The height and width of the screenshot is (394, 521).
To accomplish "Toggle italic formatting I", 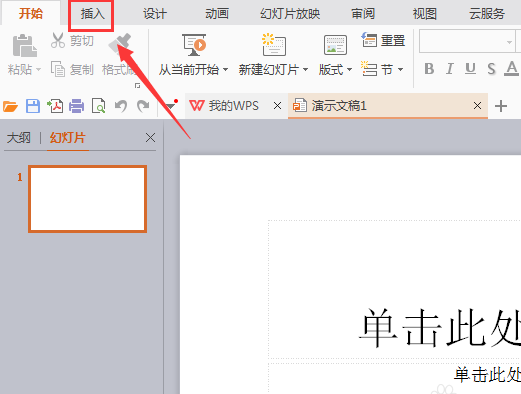I will tap(450, 69).
